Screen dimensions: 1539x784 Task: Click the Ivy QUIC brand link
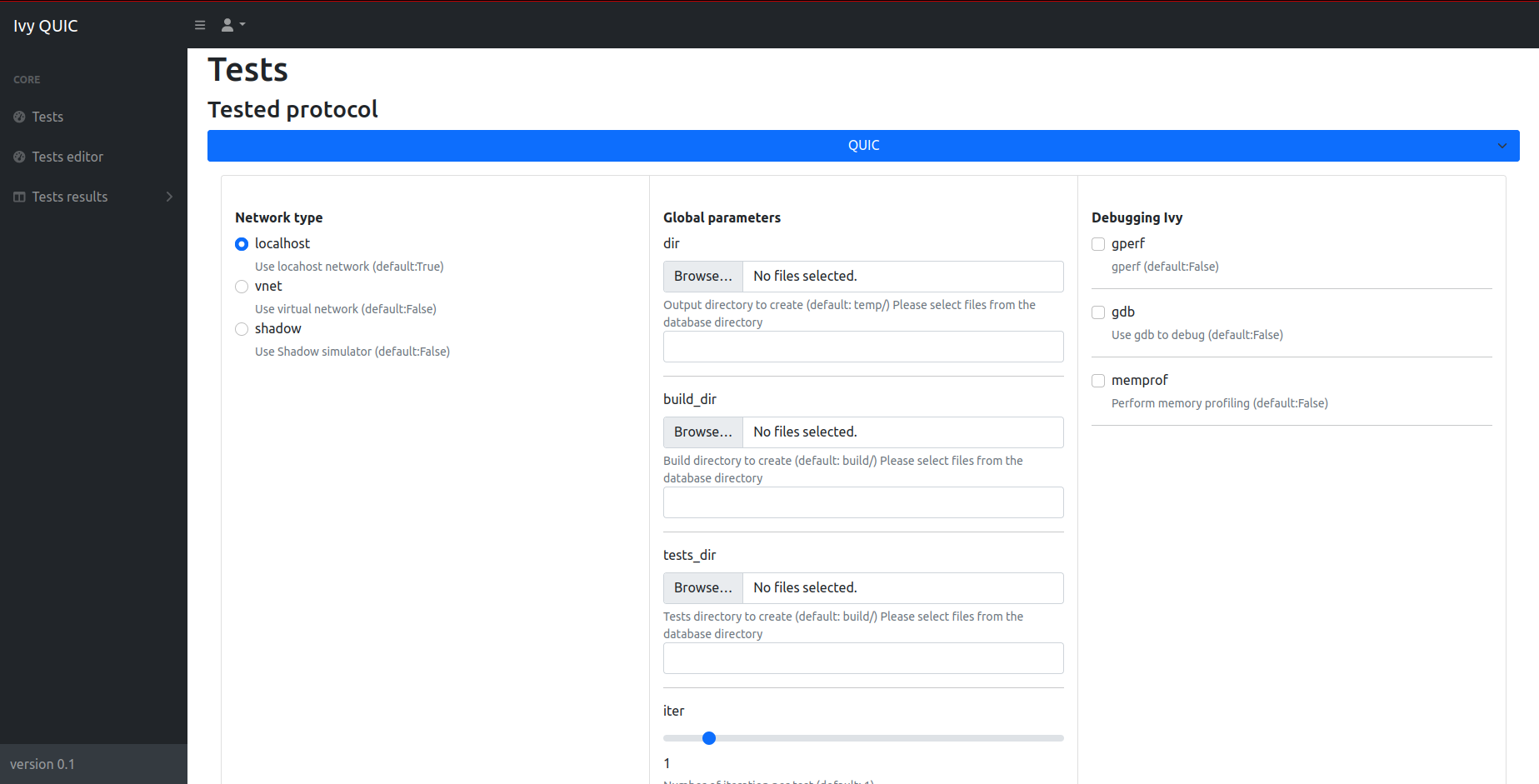[46, 26]
